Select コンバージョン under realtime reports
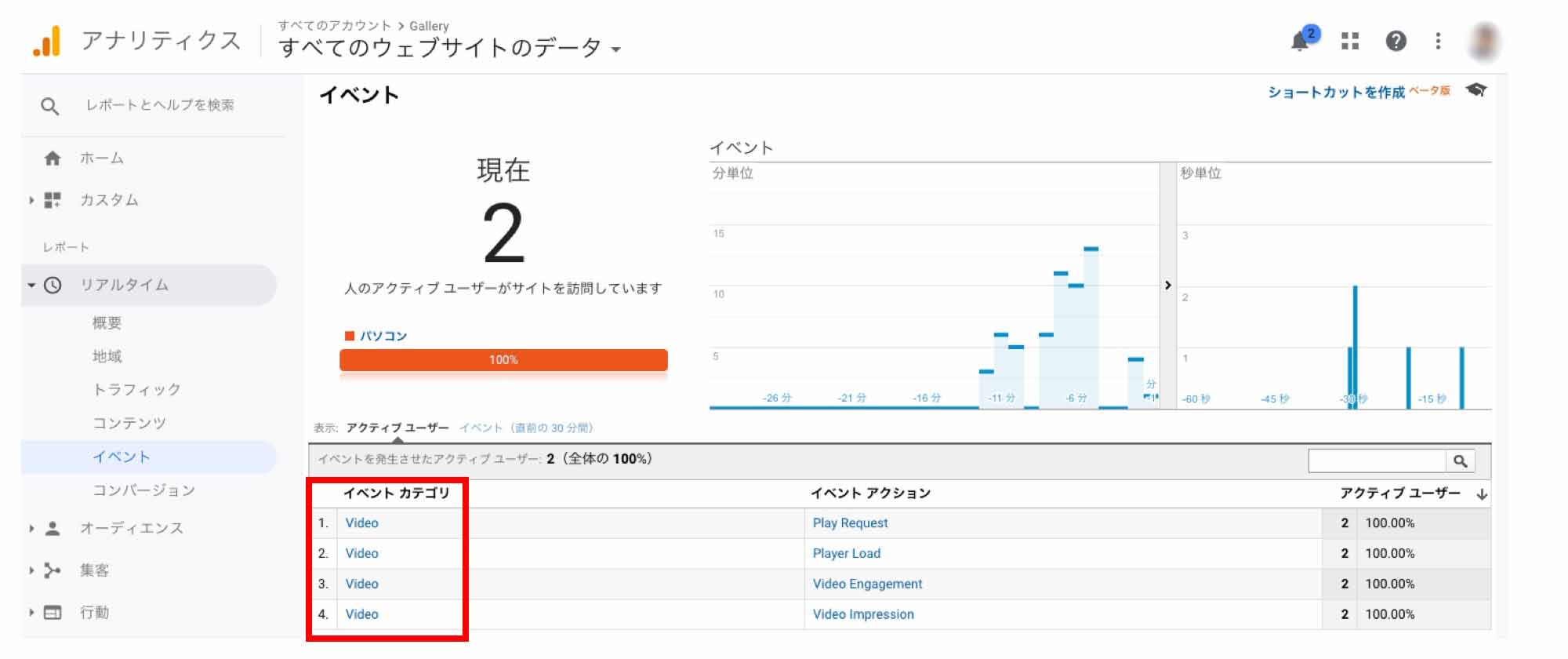The image size is (1568, 659). 143,490
